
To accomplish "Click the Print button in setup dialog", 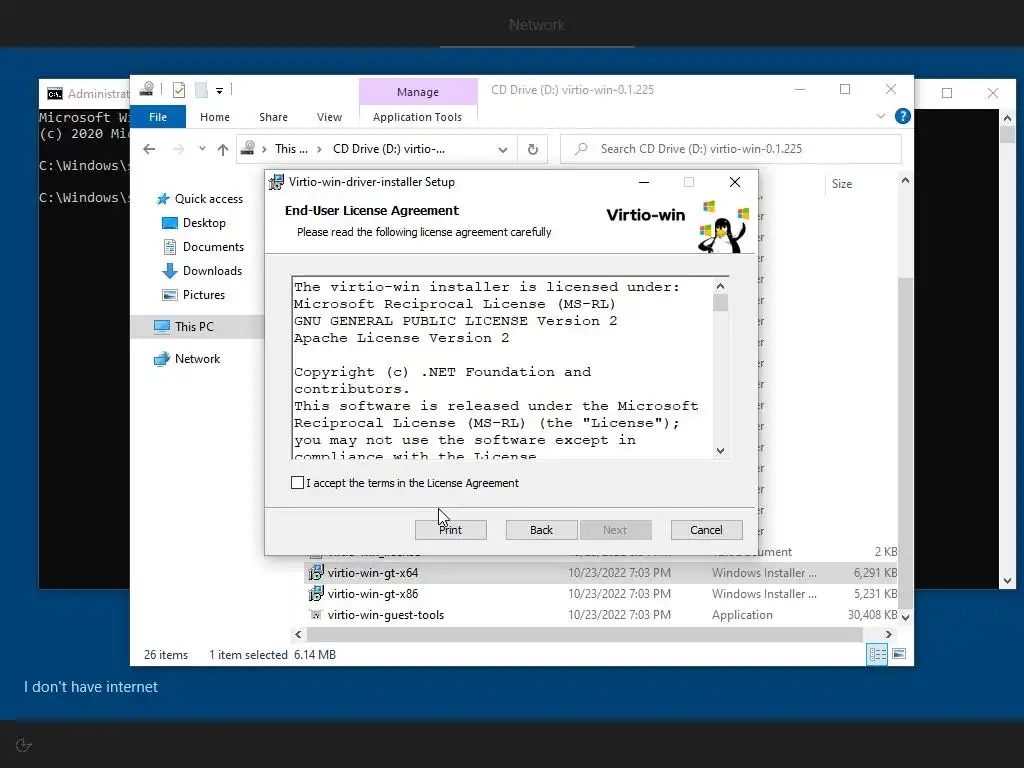I will click(451, 530).
